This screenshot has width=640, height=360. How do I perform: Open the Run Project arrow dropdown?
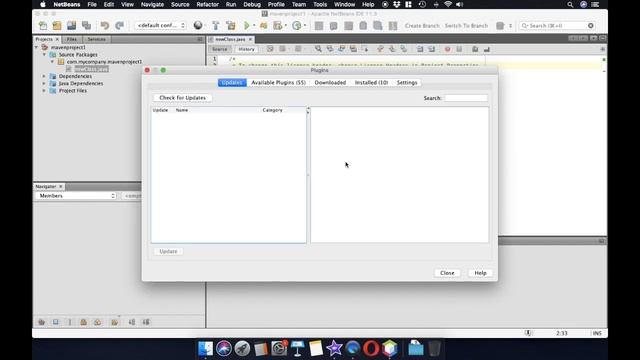[x=254, y=26]
